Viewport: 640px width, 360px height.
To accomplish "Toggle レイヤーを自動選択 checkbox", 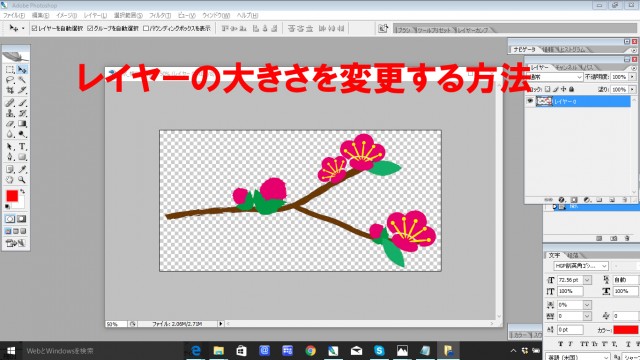I will coord(34,28).
